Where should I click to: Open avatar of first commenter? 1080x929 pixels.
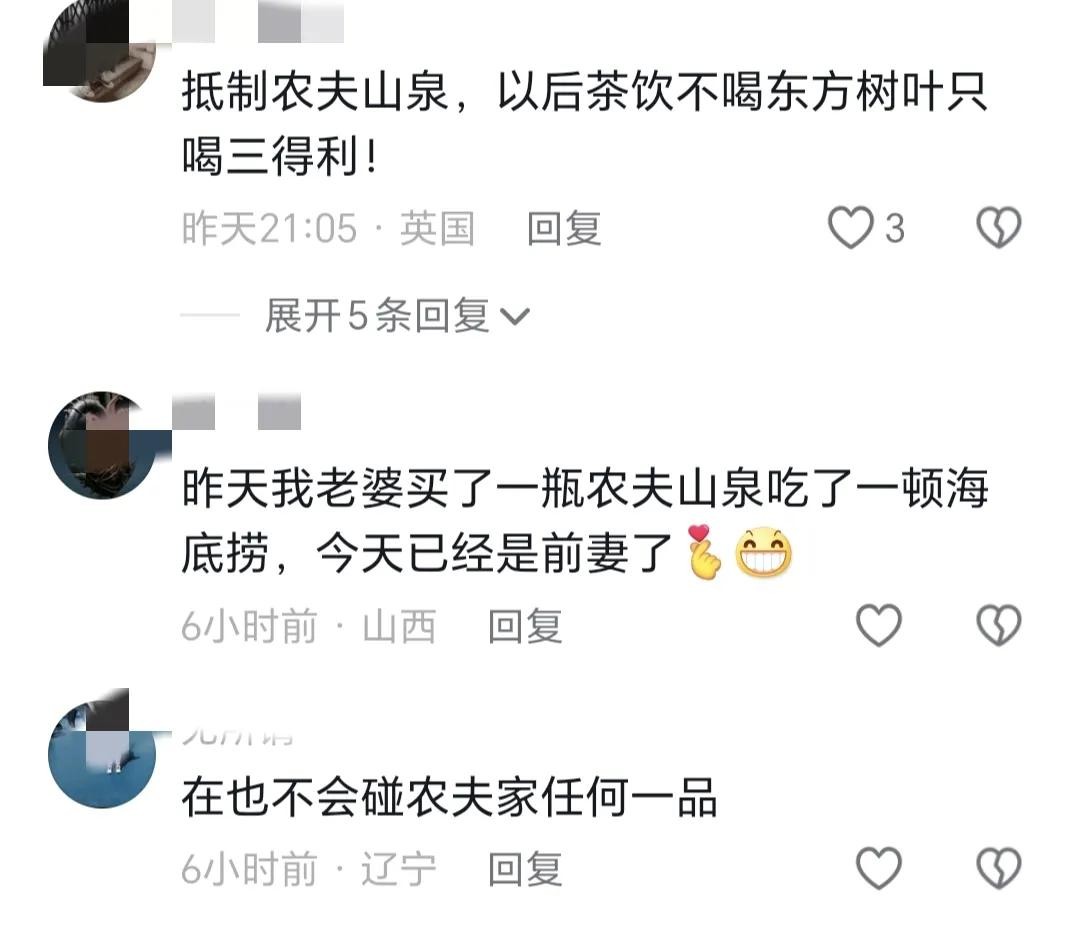101,50
